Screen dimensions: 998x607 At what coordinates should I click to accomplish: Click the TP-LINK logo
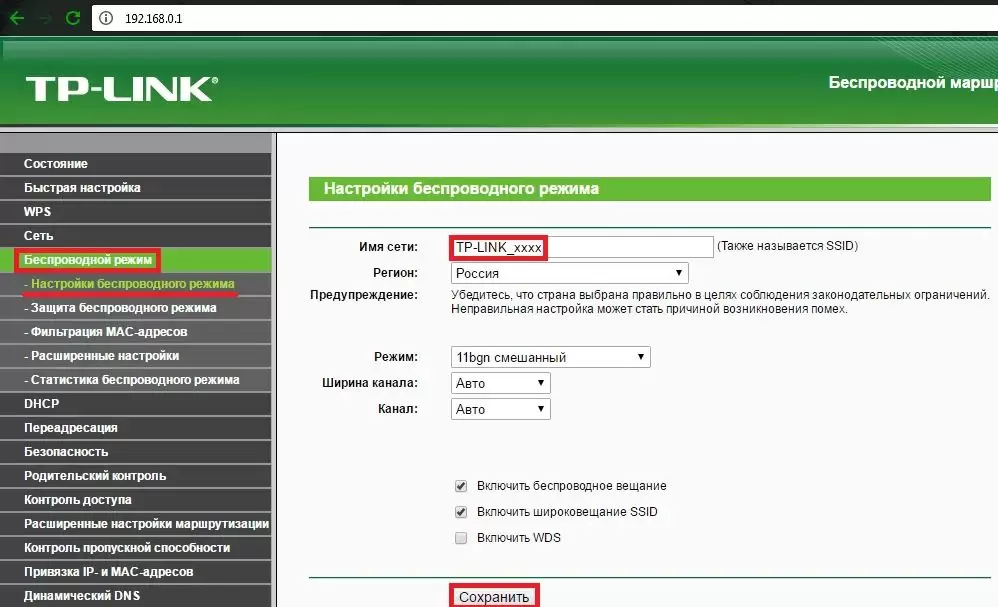click(120, 88)
